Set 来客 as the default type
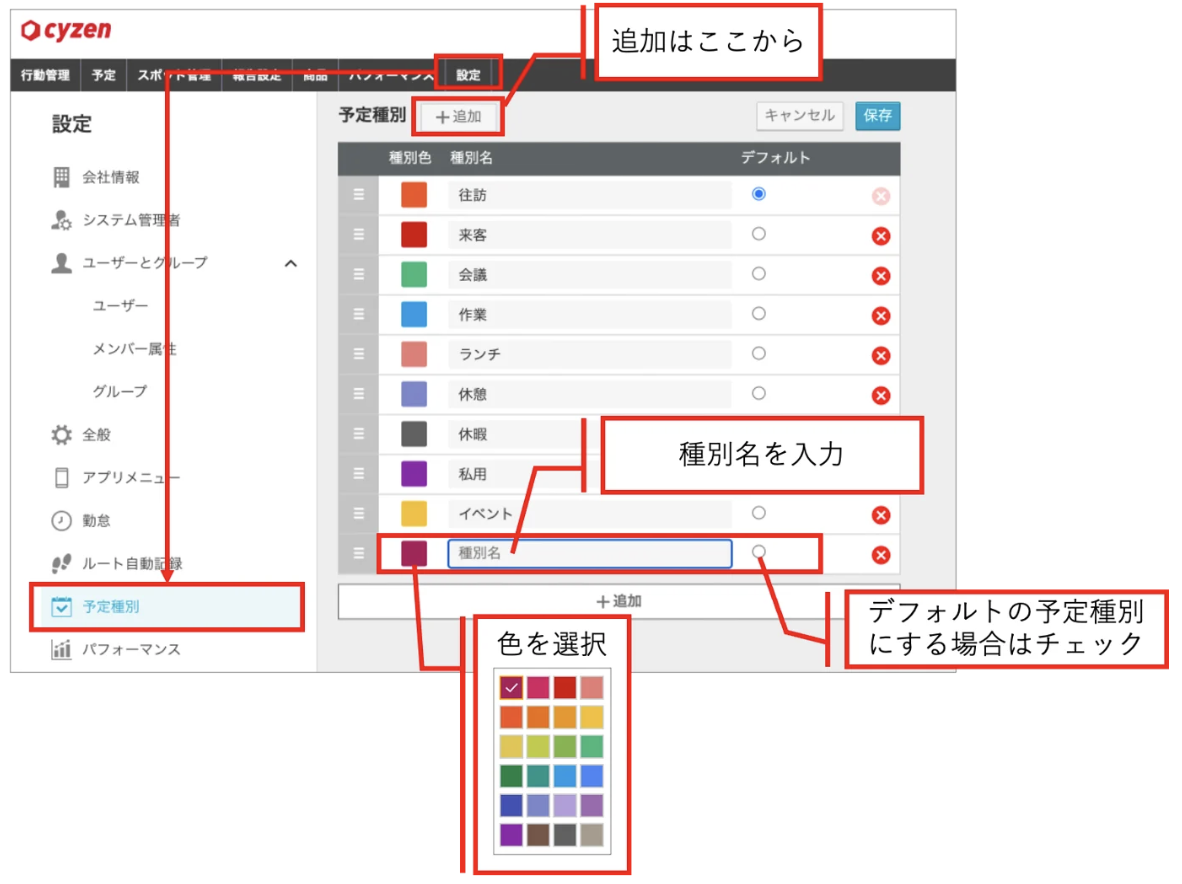The height and width of the screenshot is (884, 1182). (x=758, y=234)
